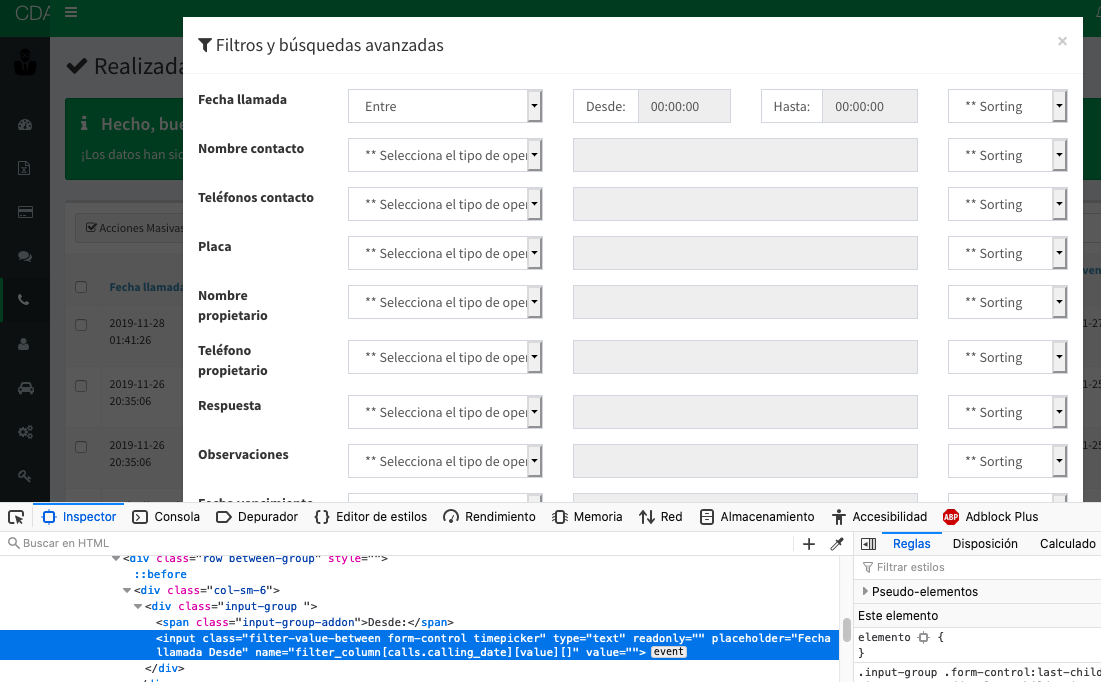Open the Editor de estilos tab

coord(371,517)
